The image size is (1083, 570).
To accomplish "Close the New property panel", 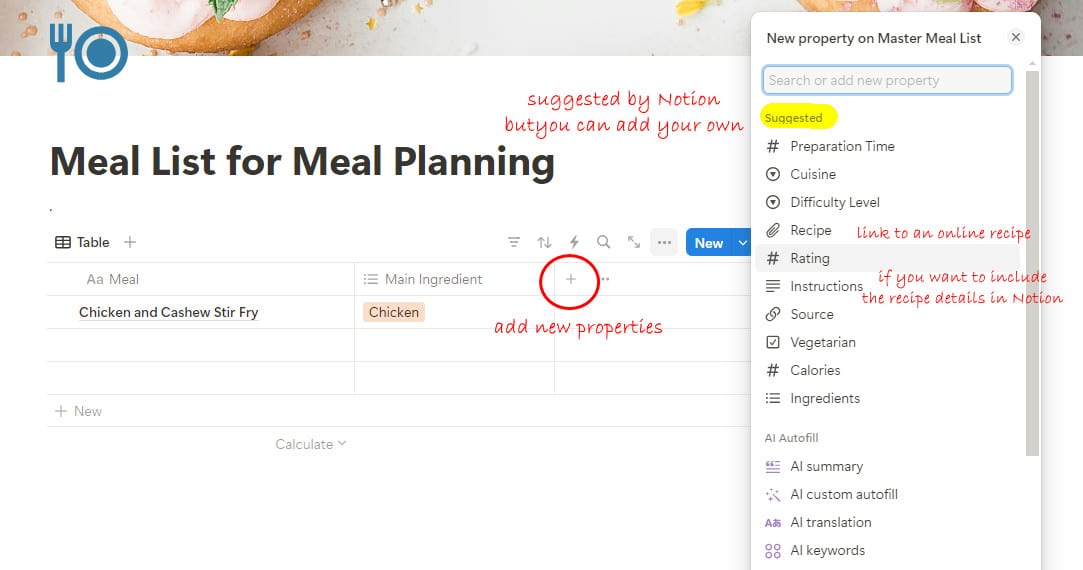I will [1015, 37].
